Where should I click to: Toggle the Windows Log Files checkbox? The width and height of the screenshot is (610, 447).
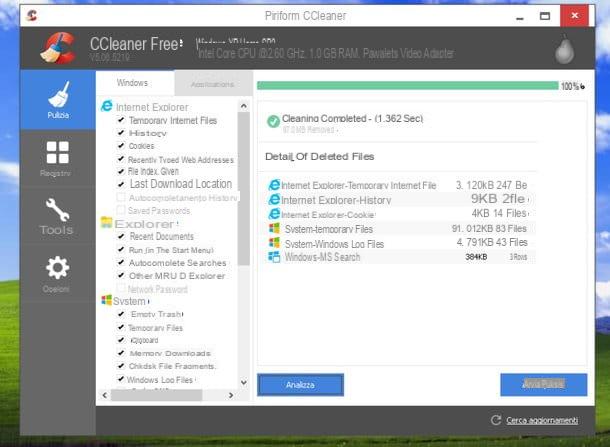point(121,379)
